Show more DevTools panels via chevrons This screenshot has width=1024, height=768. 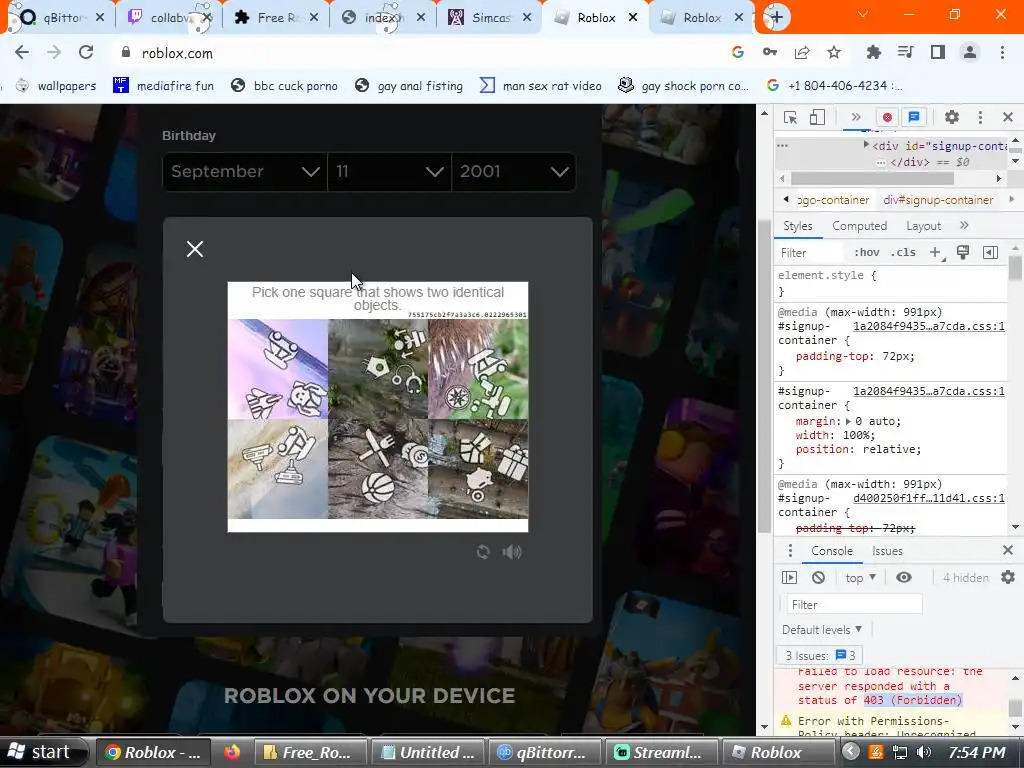(856, 117)
